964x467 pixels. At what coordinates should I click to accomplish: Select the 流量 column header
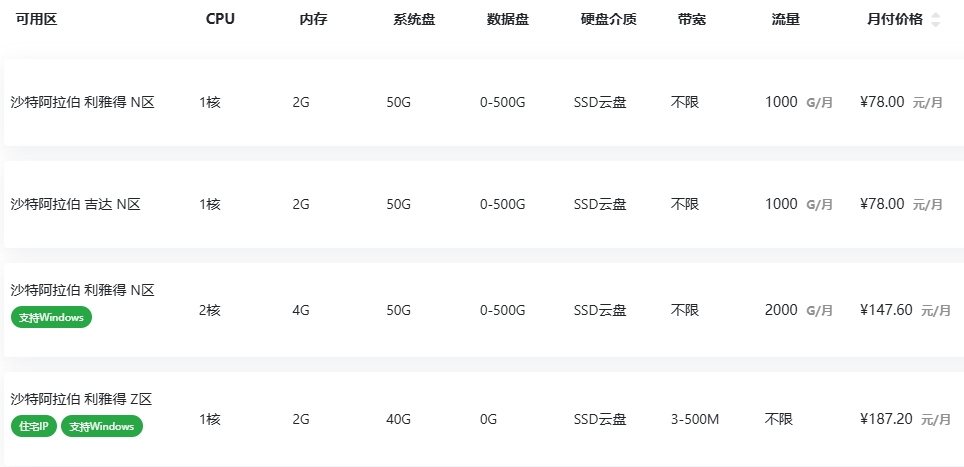click(785, 19)
